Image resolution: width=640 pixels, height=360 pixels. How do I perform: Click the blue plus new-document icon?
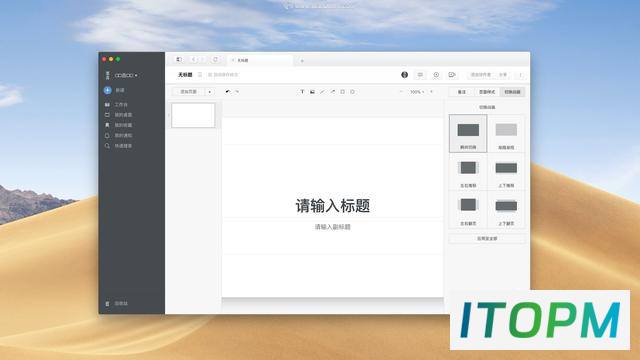click(x=107, y=90)
